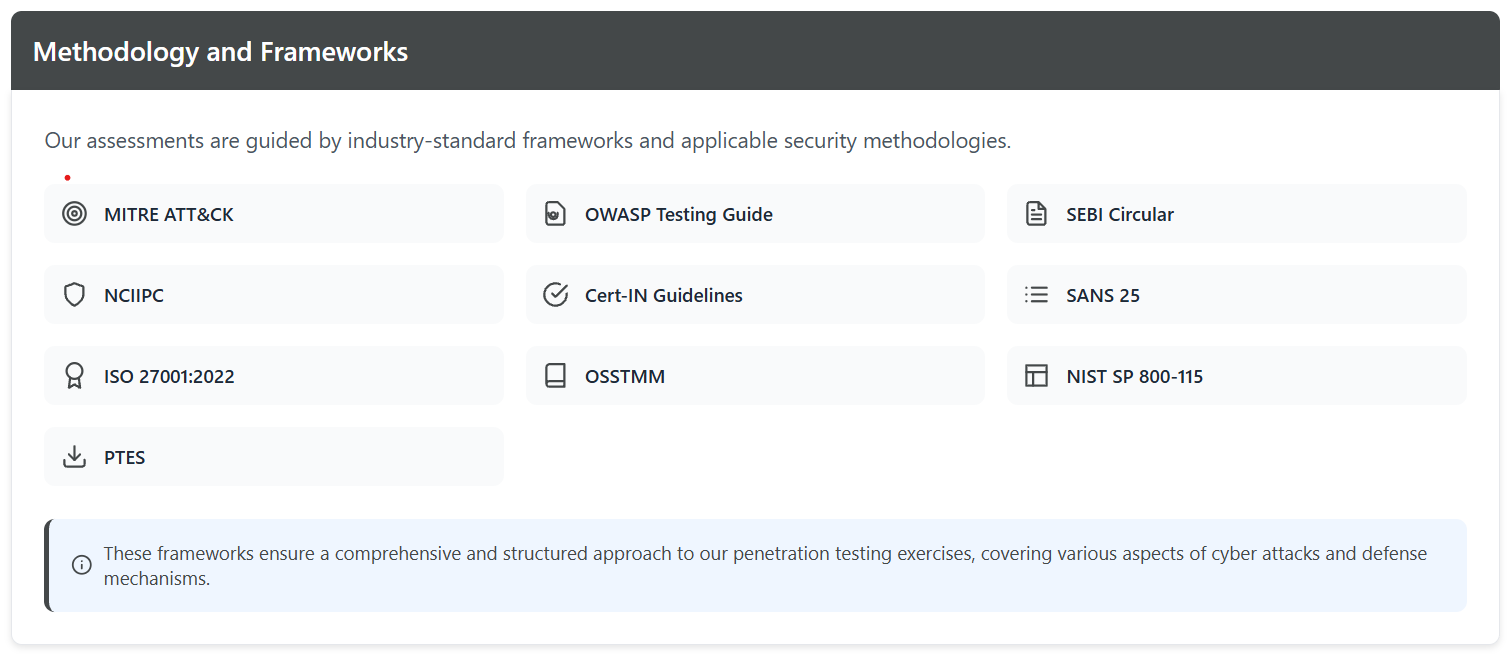Click the award ribbon icon beside ISO 27001:2022
The width and height of the screenshot is (1510, 654).
point(74,376)
